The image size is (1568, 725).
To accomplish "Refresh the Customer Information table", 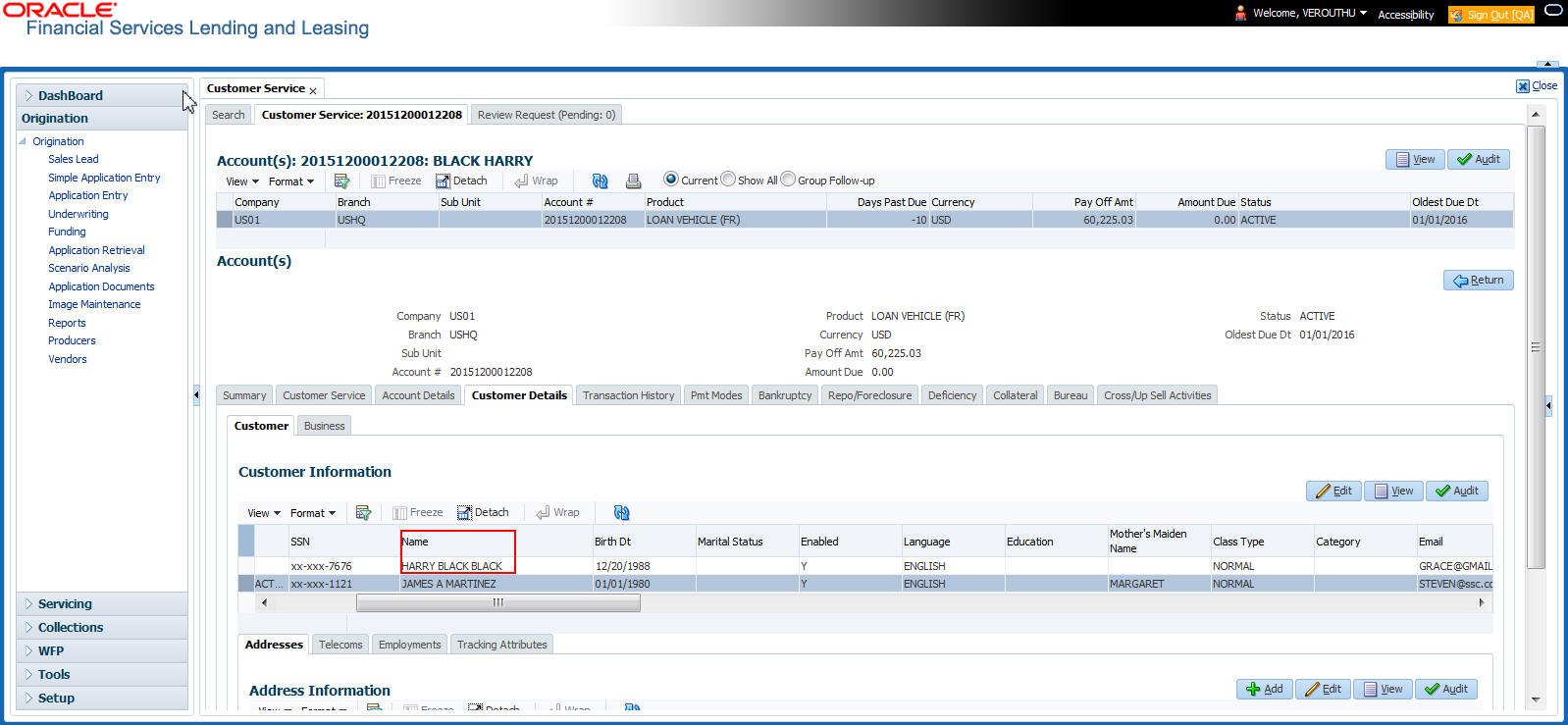I will tap(621, 512).
